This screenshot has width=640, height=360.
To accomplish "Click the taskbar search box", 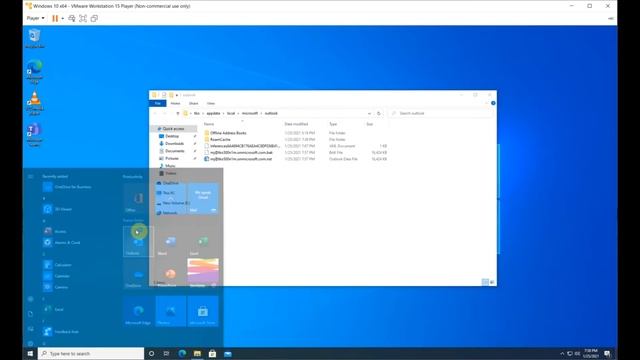I will coord(91,353).
